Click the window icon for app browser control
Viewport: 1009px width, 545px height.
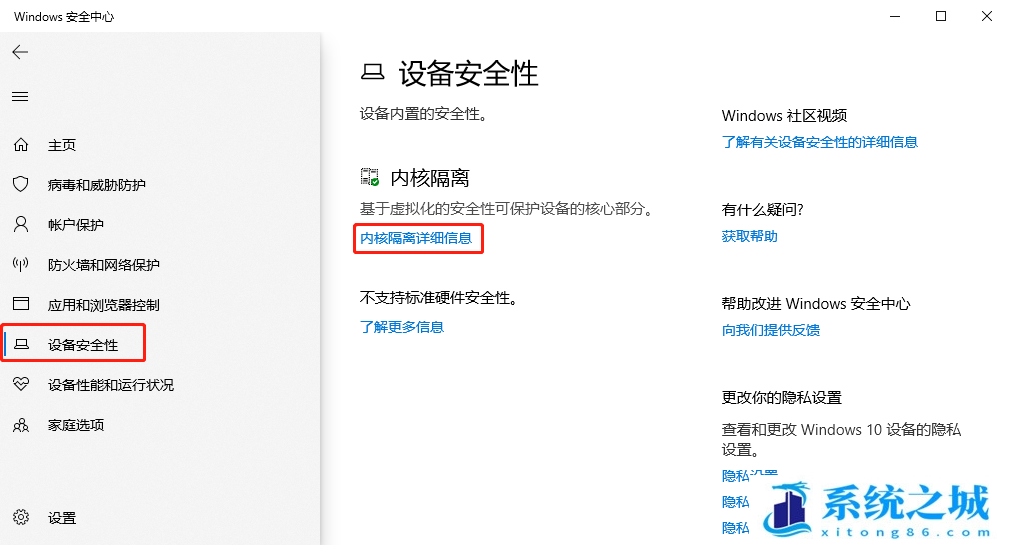click(x=21, y=304)
